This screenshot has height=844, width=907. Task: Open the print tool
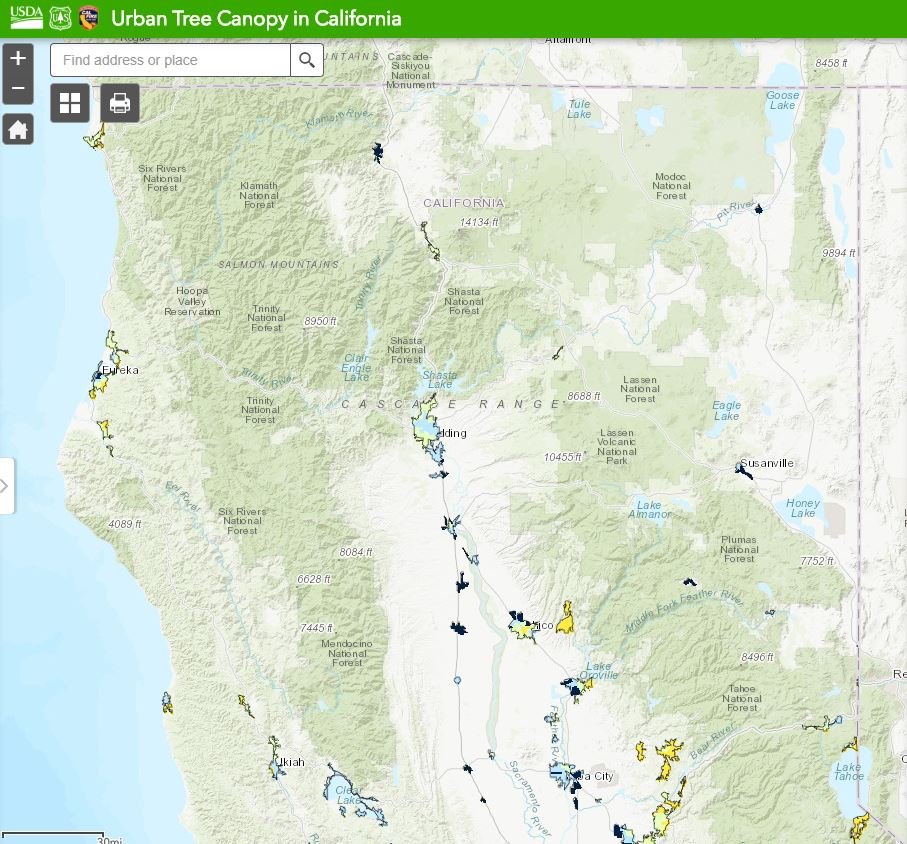point(120,103)
